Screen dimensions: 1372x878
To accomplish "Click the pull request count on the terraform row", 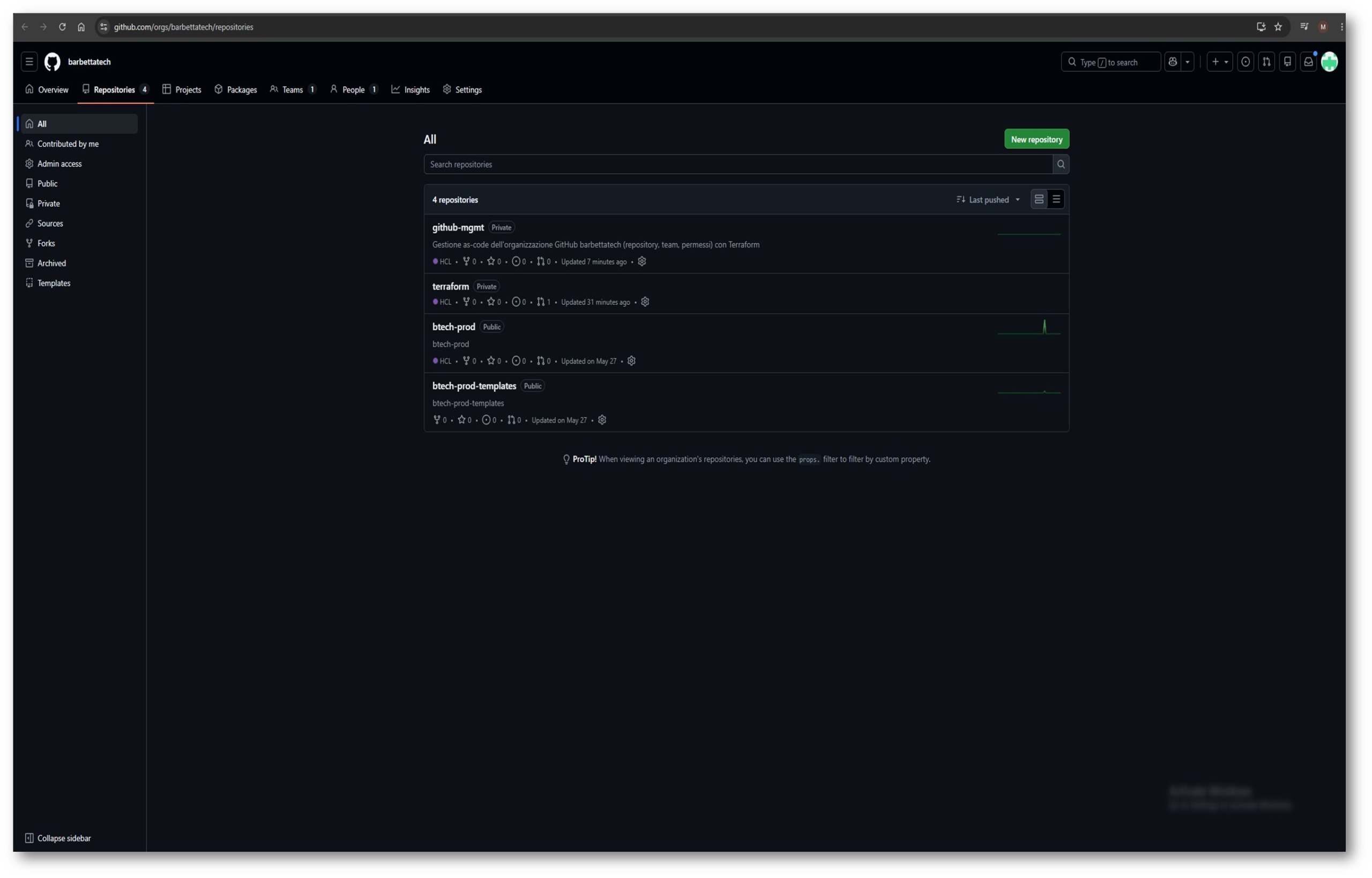I will tap(544, 302).
